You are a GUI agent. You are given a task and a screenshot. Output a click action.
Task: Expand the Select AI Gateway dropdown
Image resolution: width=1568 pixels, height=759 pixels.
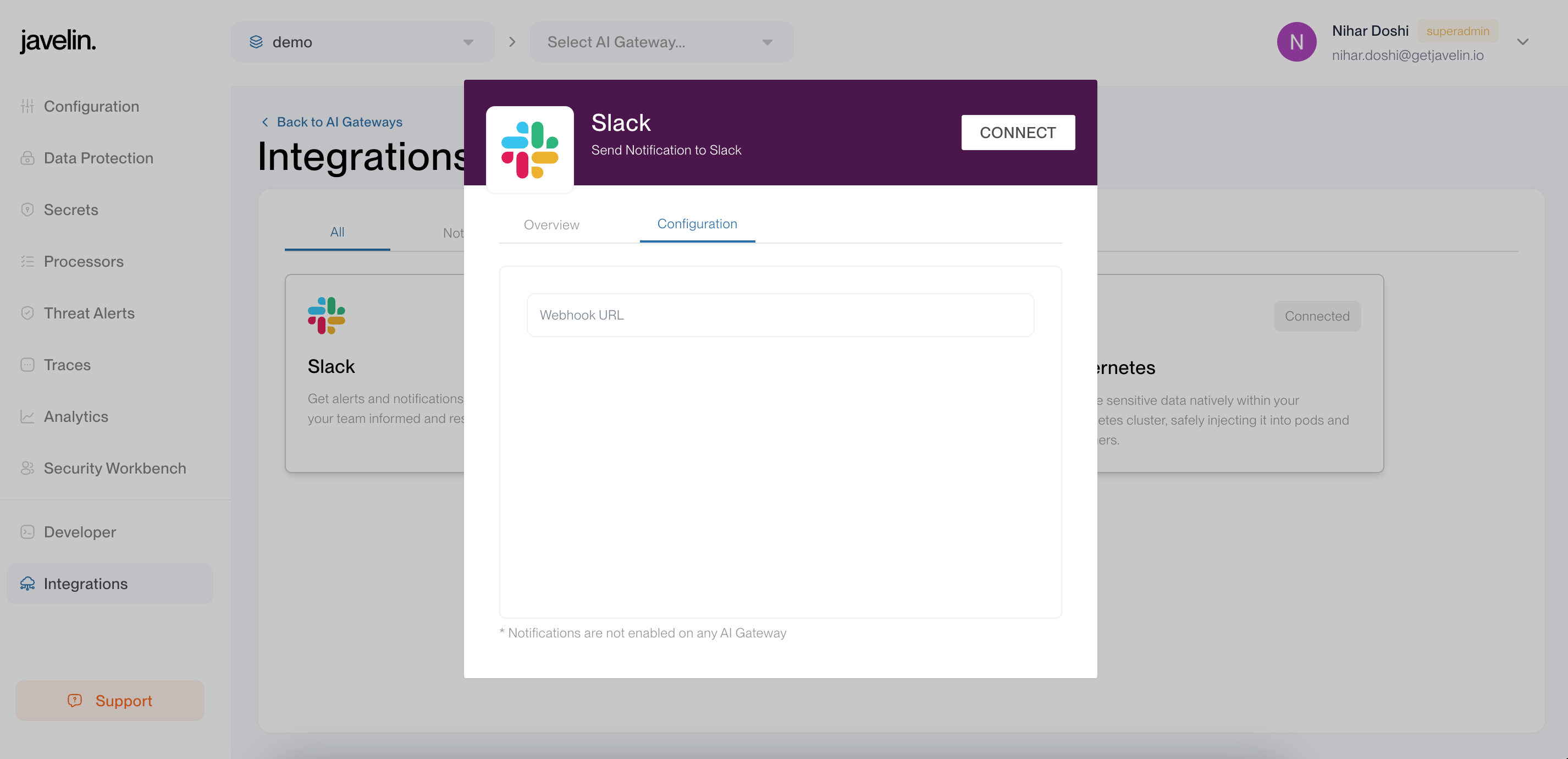click(661, 41)
